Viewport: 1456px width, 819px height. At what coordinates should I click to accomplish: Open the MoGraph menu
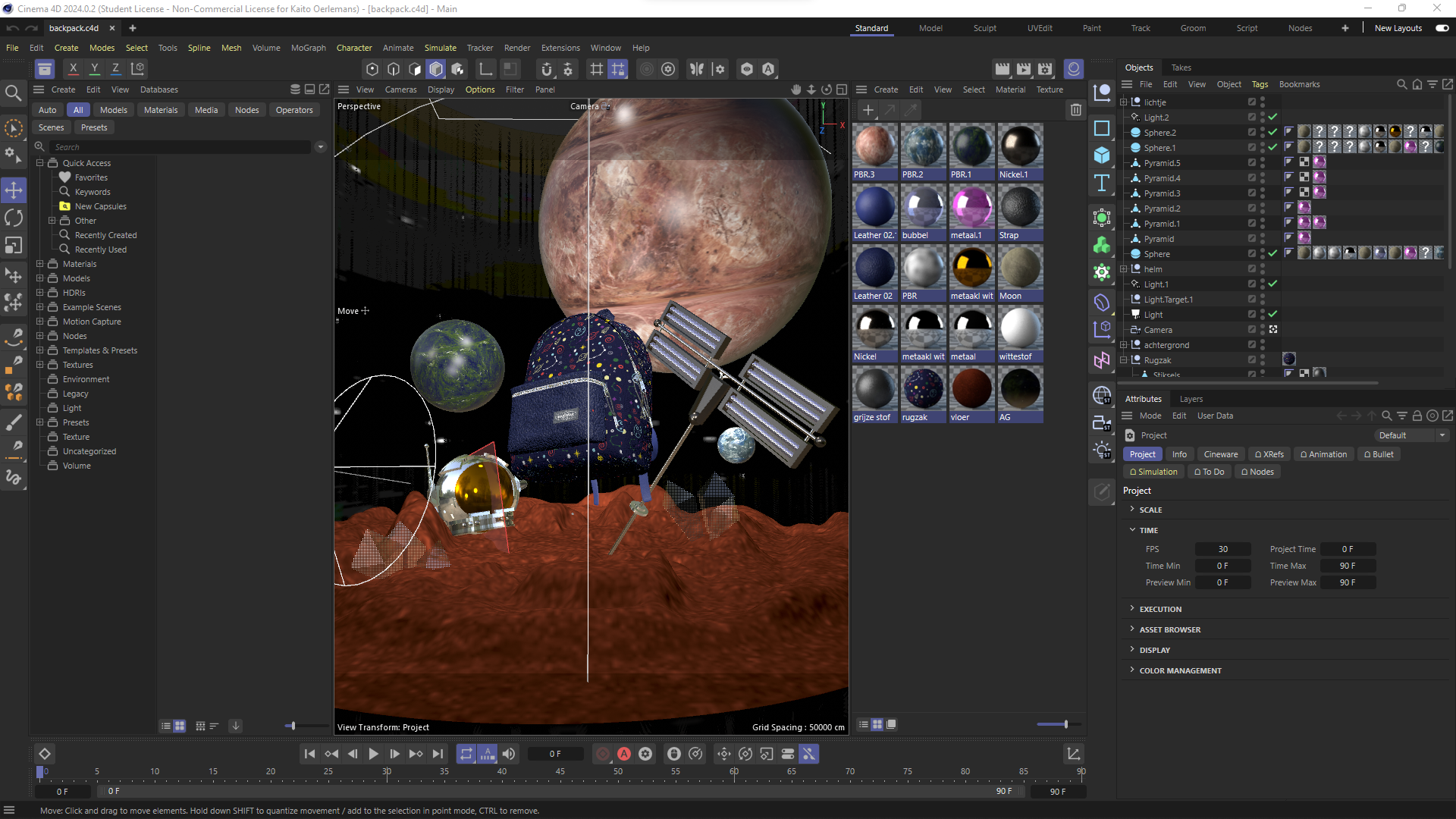pyautogui.click(x=308, y=48)
